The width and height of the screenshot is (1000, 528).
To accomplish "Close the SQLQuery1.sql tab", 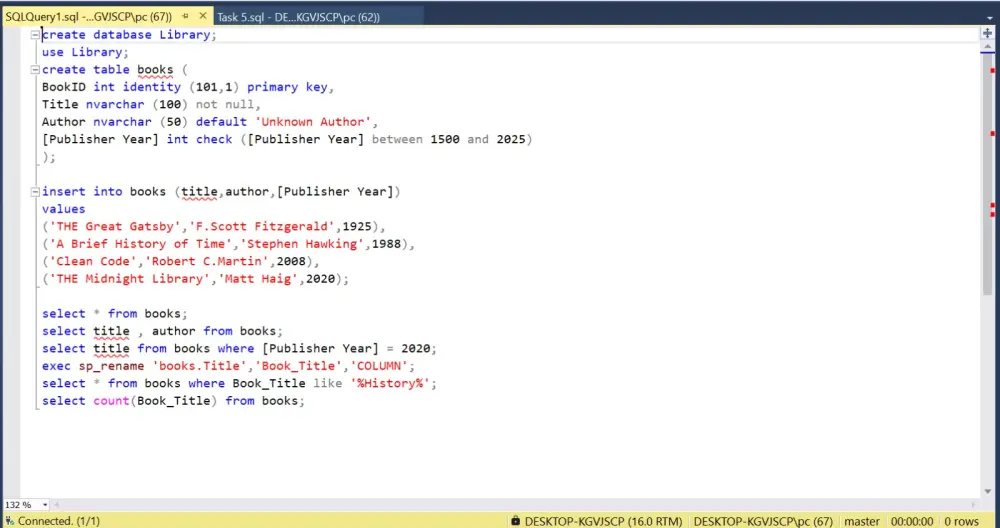I will 203,17.
